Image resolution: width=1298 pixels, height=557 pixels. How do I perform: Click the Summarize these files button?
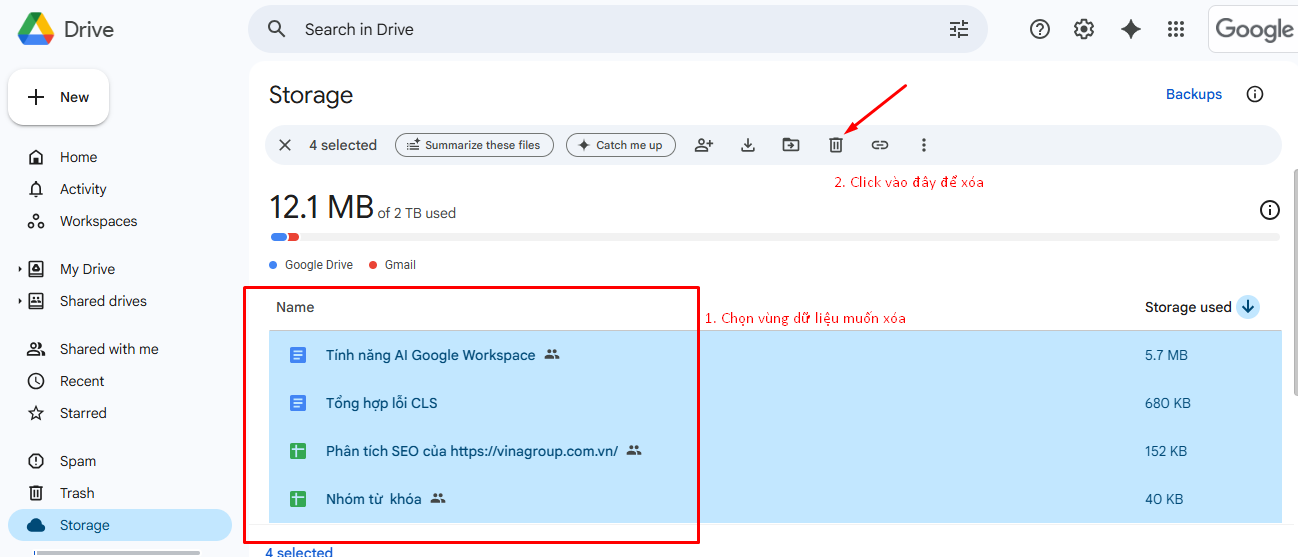tap(474, 145)
